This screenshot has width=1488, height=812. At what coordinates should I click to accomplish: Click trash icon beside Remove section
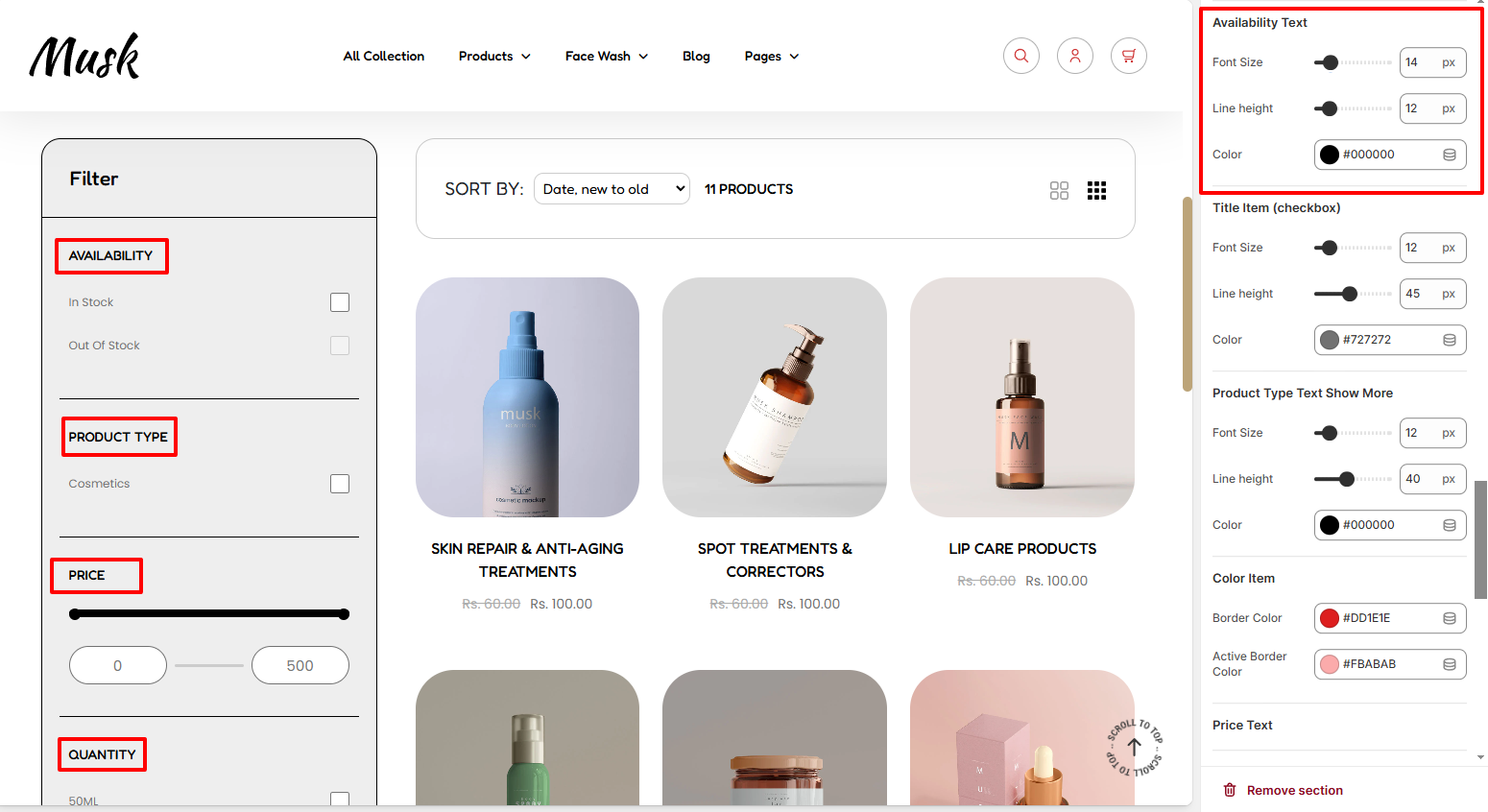[1230, 790]
